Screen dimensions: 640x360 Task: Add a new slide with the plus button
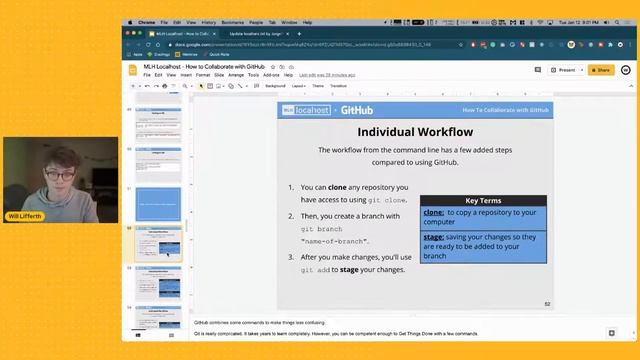133,86
